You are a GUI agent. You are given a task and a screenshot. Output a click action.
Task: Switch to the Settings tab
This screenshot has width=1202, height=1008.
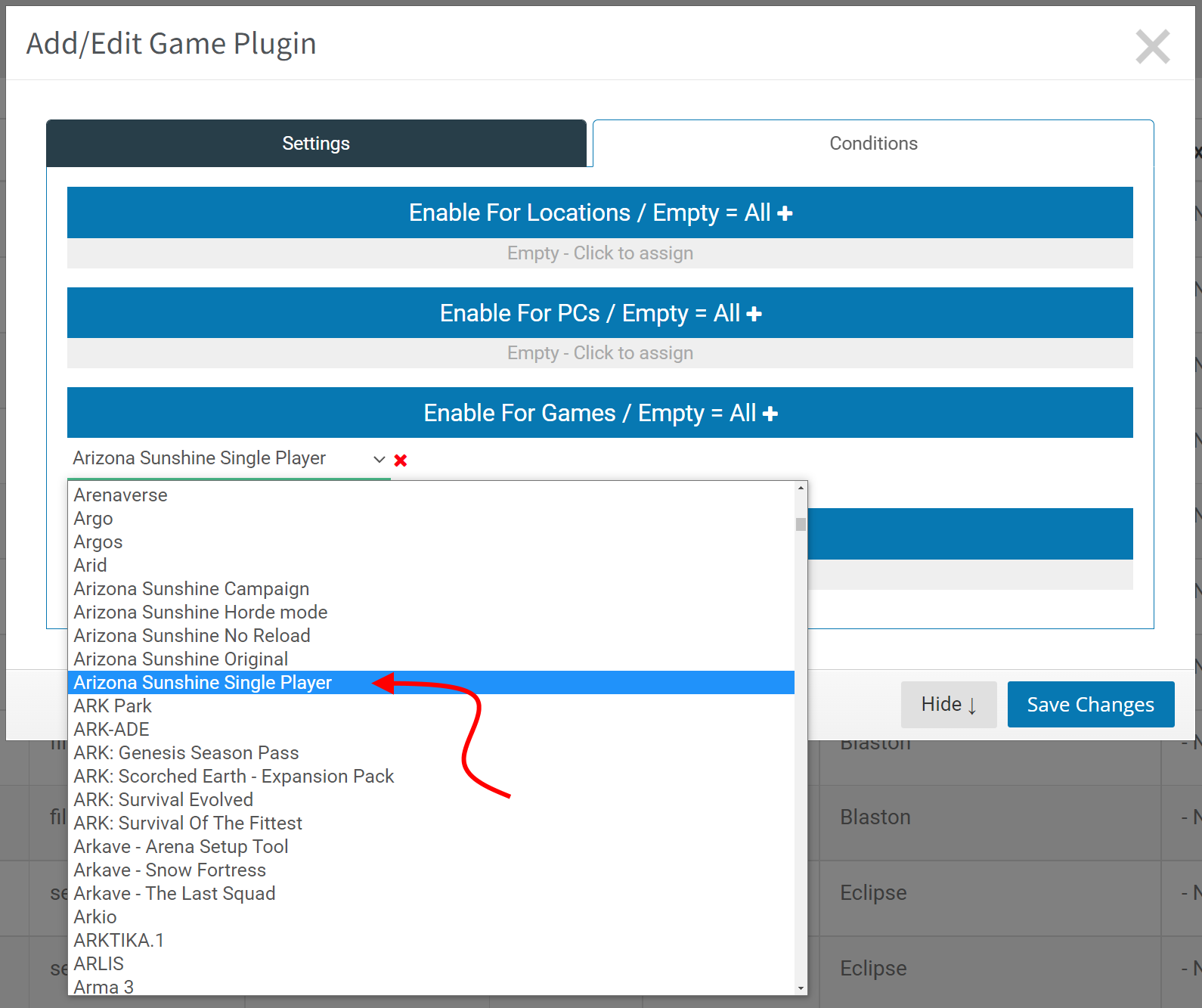tap(316, 144)
